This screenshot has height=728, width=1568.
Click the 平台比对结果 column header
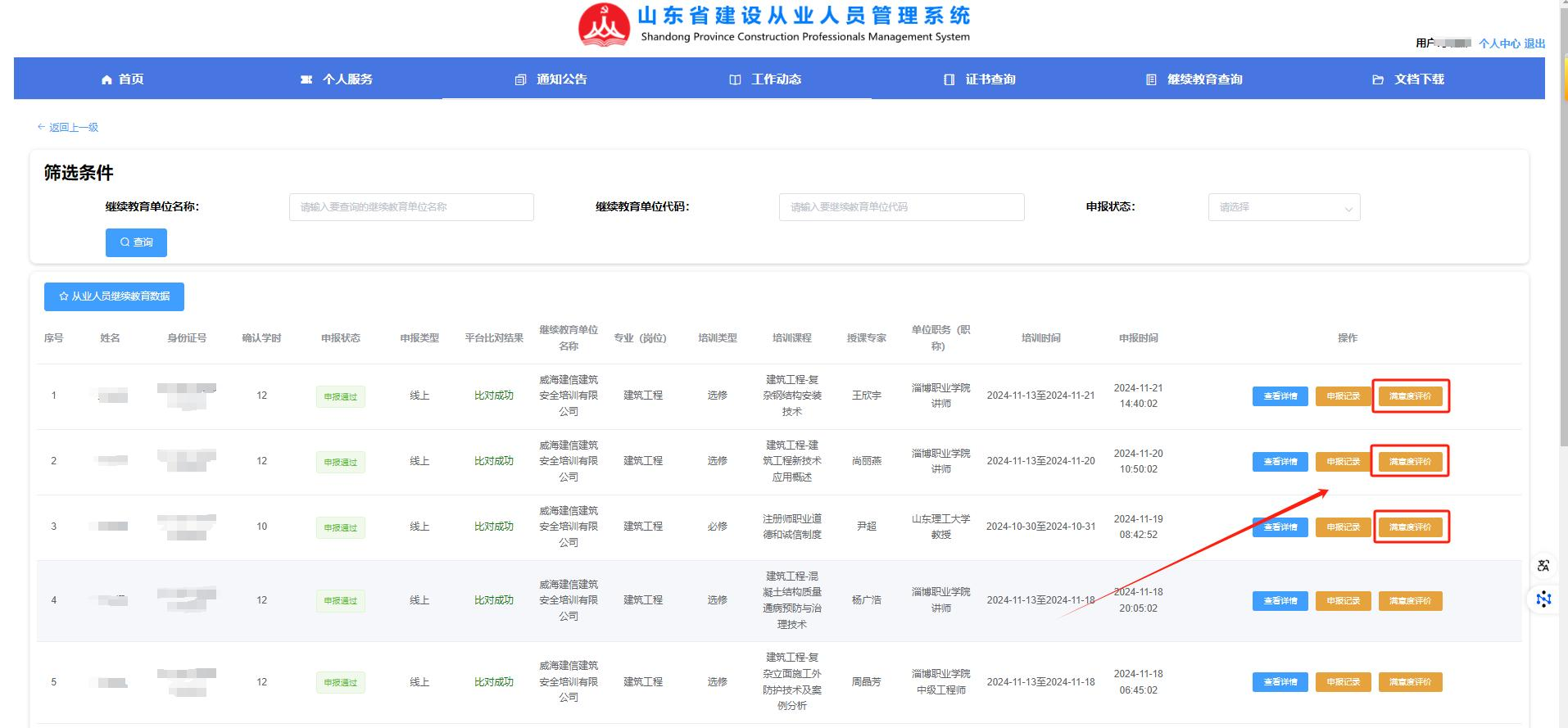pos(494,338)
